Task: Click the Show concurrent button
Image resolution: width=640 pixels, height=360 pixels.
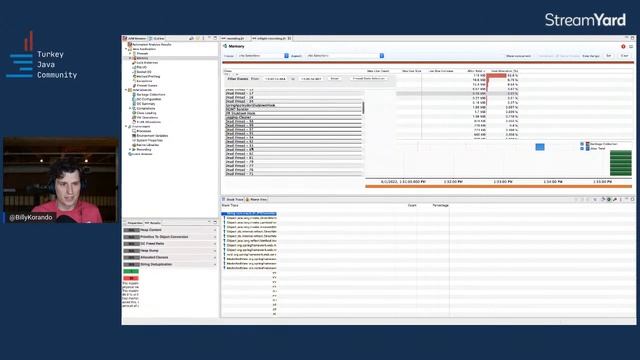Action: [518, 56]
